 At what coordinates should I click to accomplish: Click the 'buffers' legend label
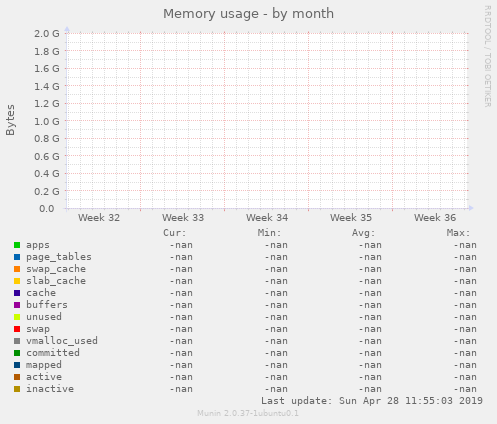(x=47, y=305)
